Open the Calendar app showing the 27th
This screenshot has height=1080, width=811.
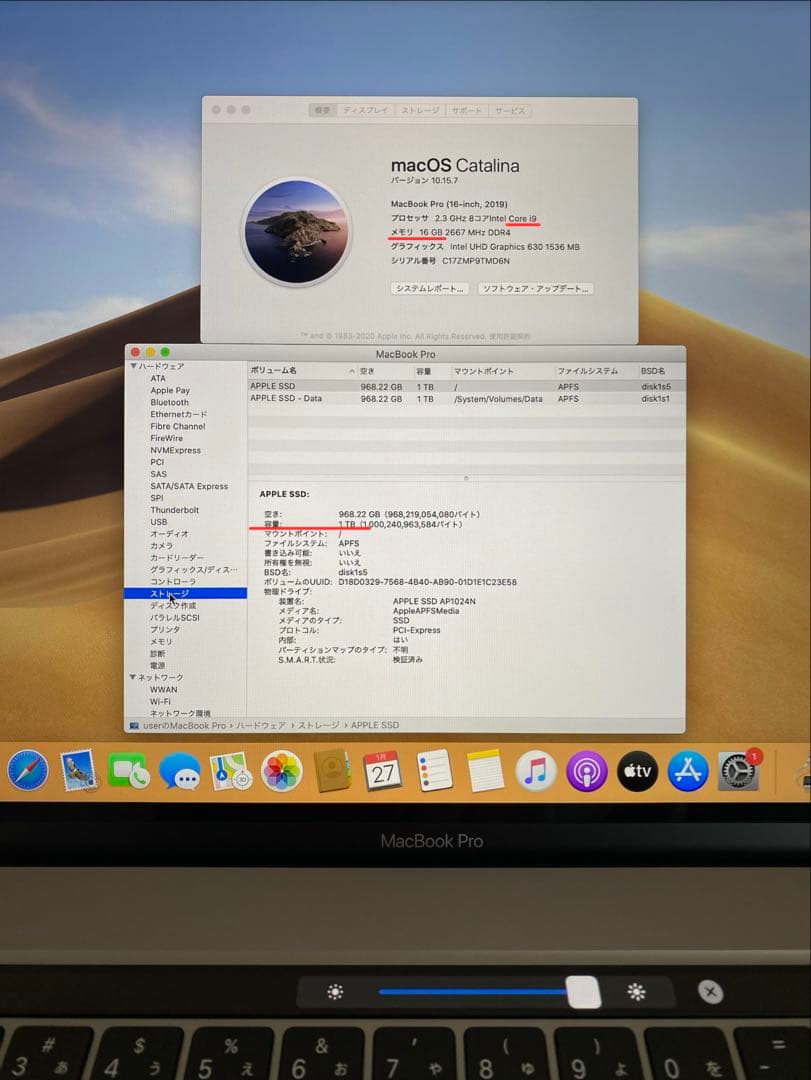[x=384, y=770]
